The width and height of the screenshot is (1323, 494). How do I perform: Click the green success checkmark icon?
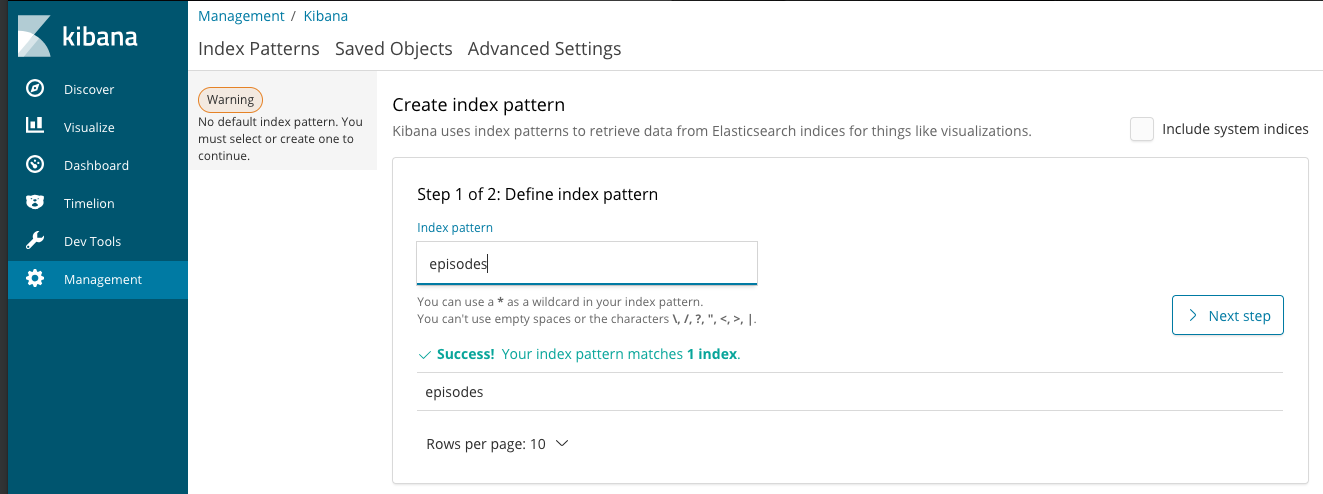(x=425, y=354)
